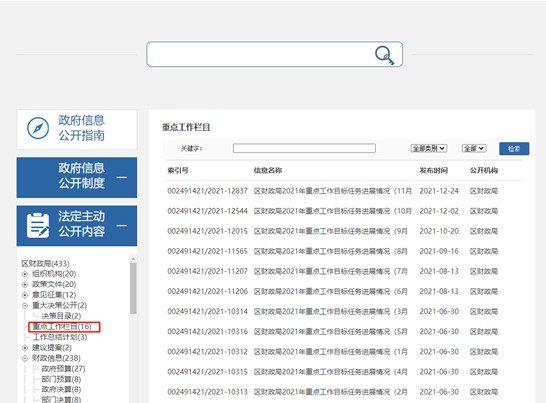The image size is (546, 403).
Task: Open the (4月 progress report link
Action: (x=331, y=372)
